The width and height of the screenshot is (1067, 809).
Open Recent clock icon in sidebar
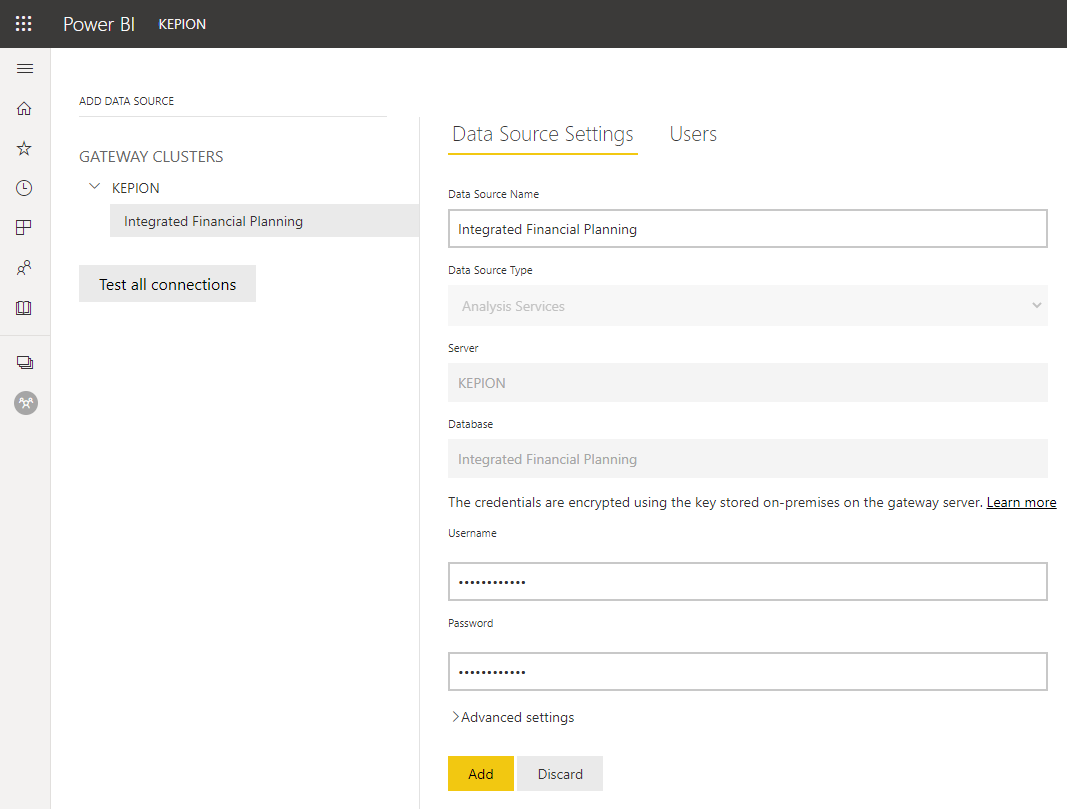tap(24, 188)
